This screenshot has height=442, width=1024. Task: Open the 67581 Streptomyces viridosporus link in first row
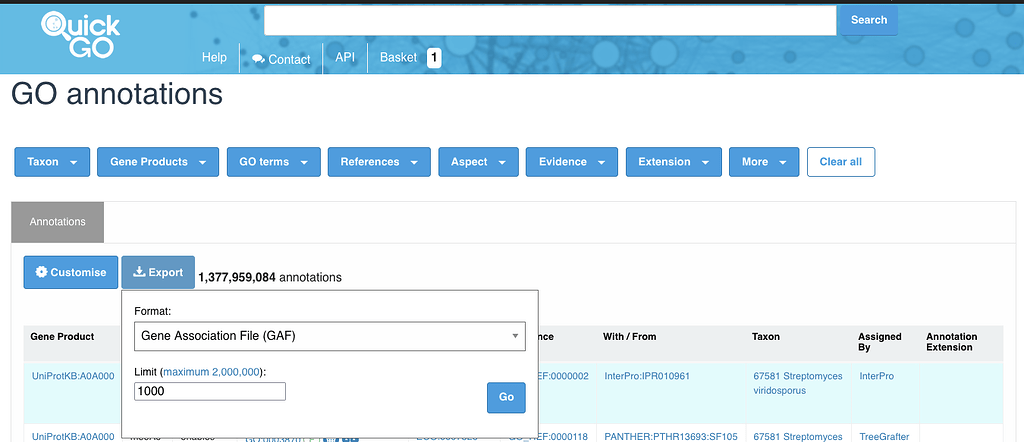coord(798,383)
